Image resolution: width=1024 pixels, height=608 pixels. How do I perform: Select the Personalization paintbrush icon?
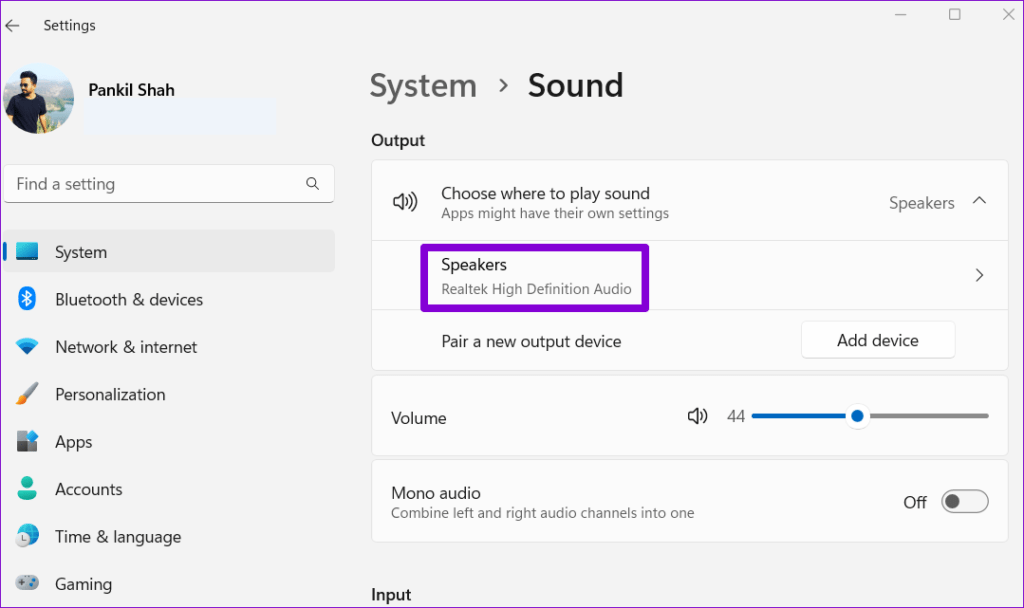tap(27, 394)
